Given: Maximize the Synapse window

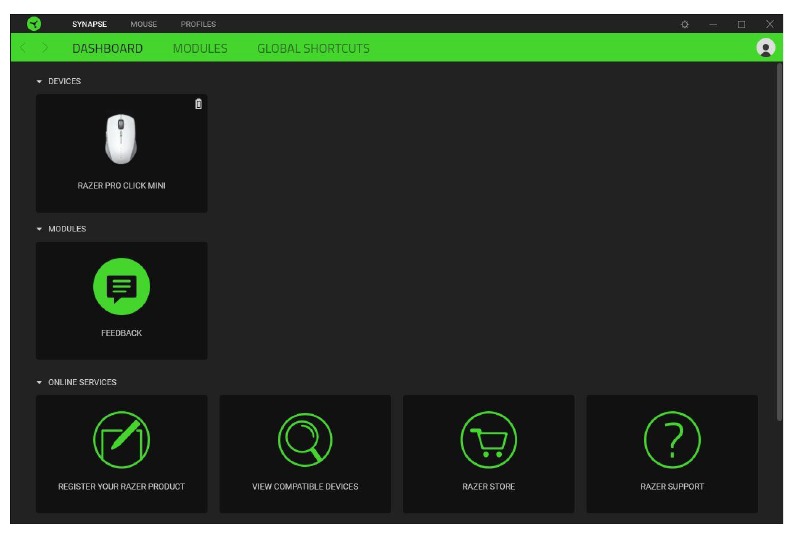Looking at the screenshot, I should pos(741,24).
